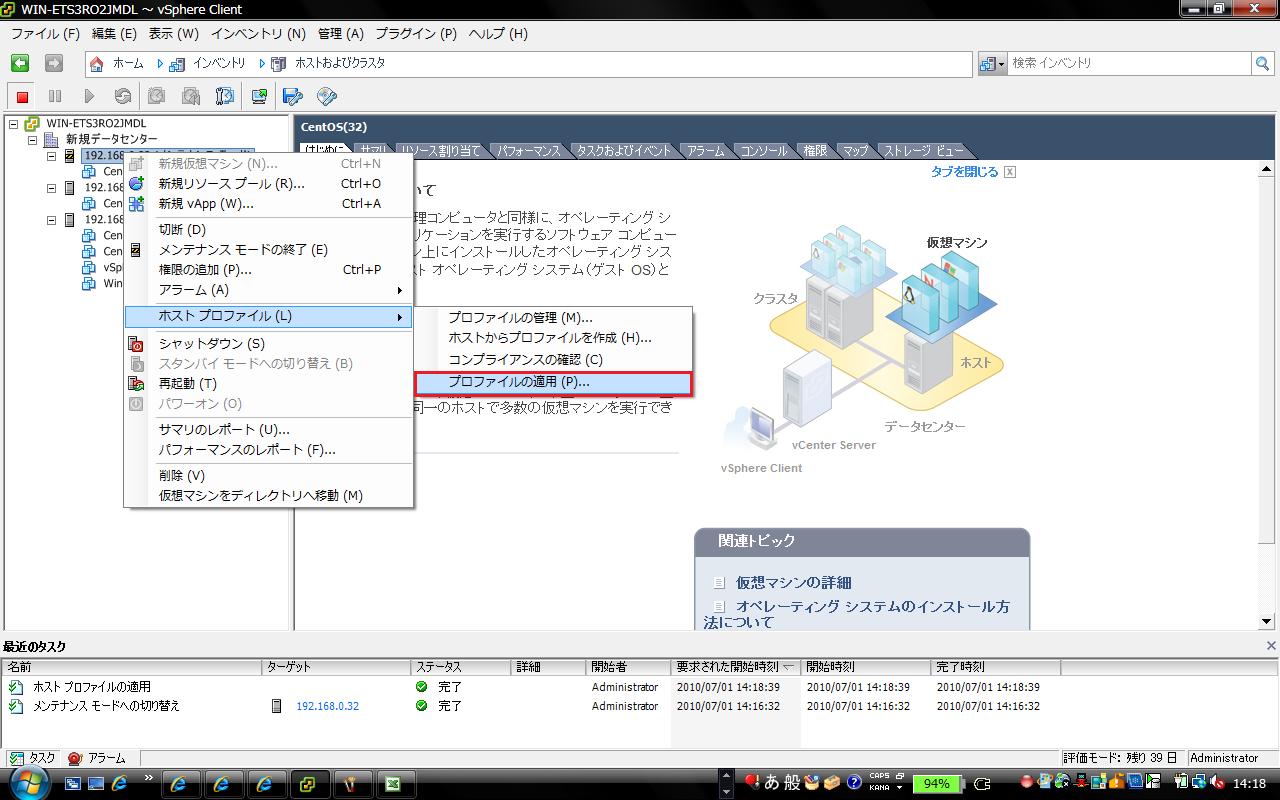
Task: Open the 仮想マシンの詳細 related topic link
Action: click(x=793, y=582)
